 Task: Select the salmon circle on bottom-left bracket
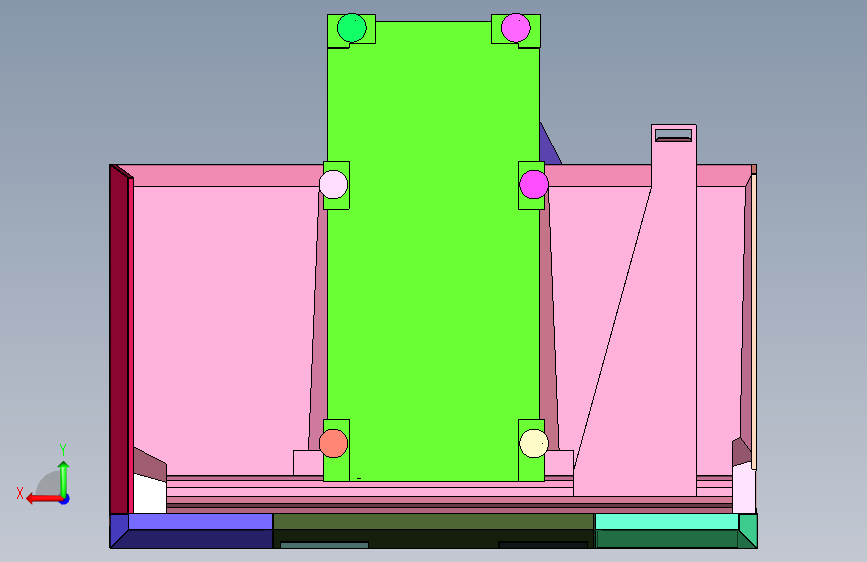(333, 443)
